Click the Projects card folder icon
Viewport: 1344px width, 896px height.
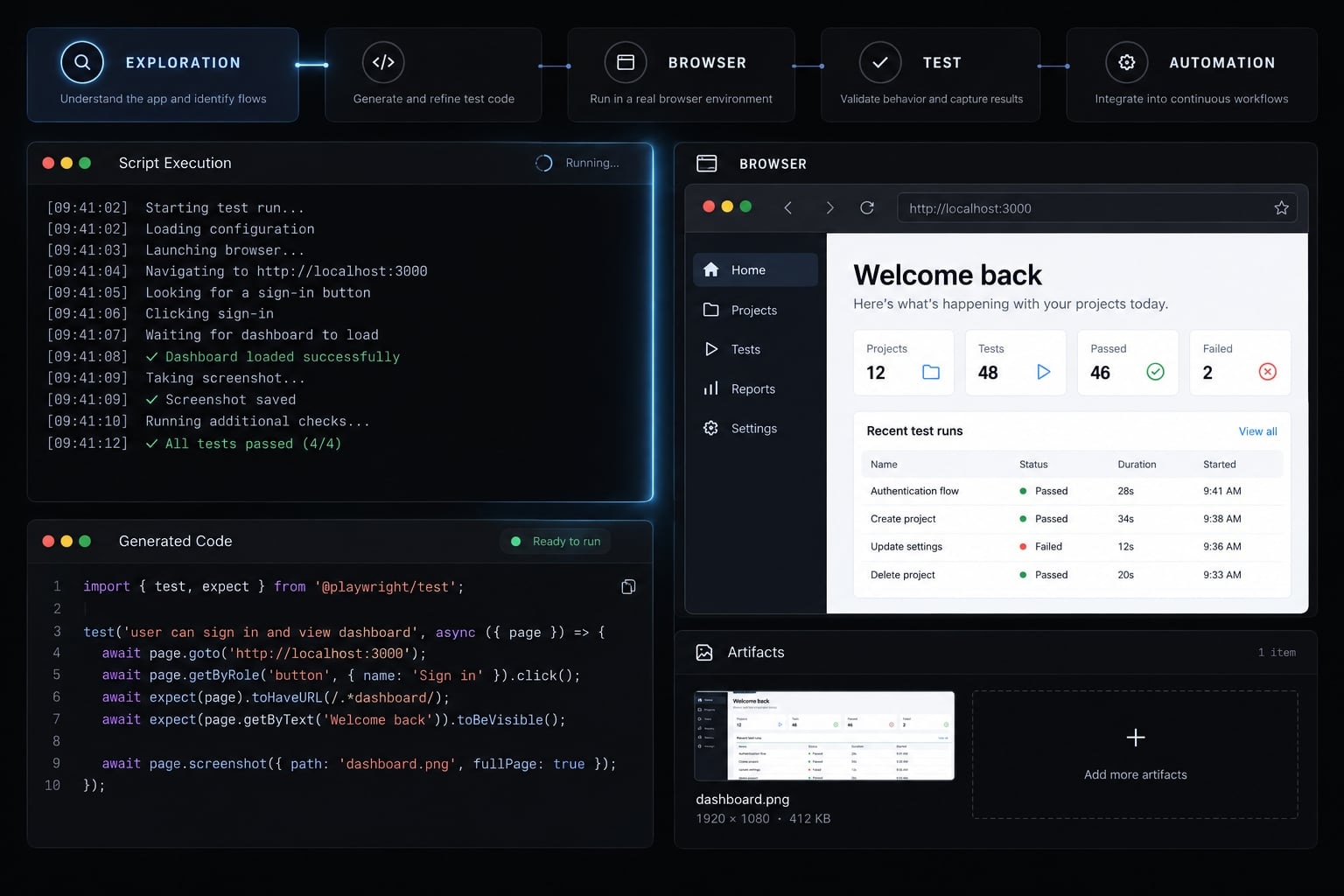click(x=931, y=372)
